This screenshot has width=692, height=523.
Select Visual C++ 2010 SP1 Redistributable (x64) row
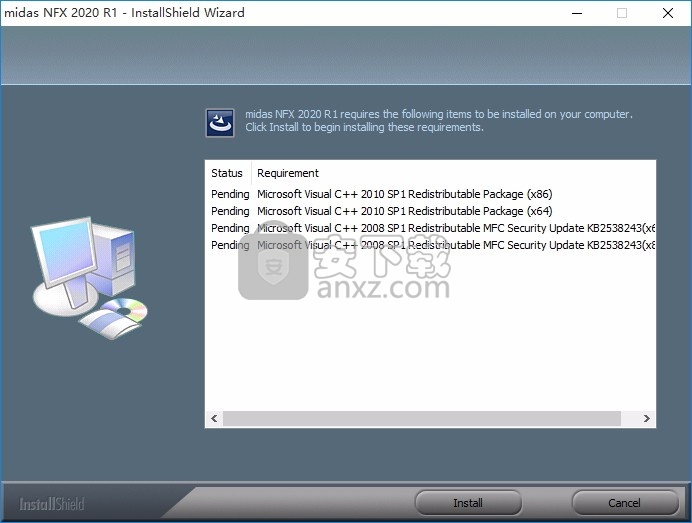(430, 211)
